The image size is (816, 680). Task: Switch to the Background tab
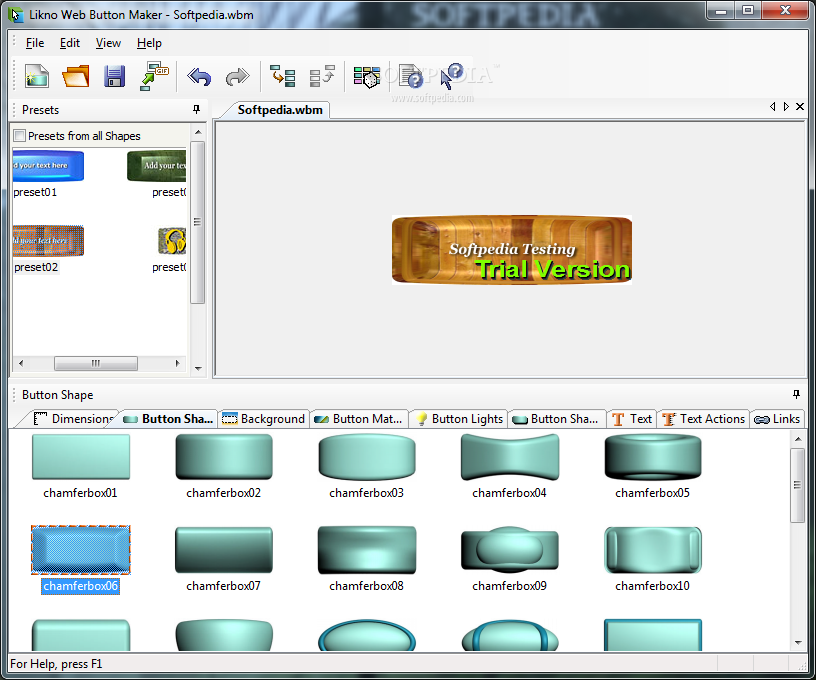[x=263, y=419]
